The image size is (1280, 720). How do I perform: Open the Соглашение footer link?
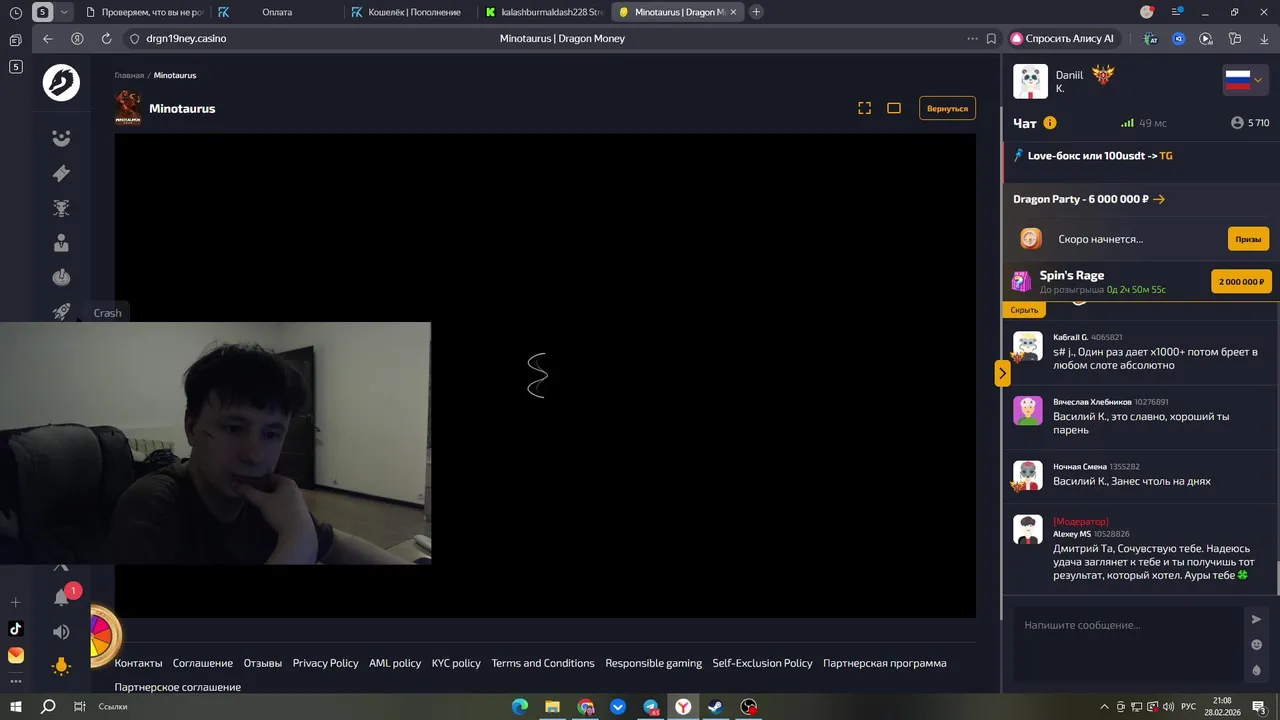pos(203,663)
